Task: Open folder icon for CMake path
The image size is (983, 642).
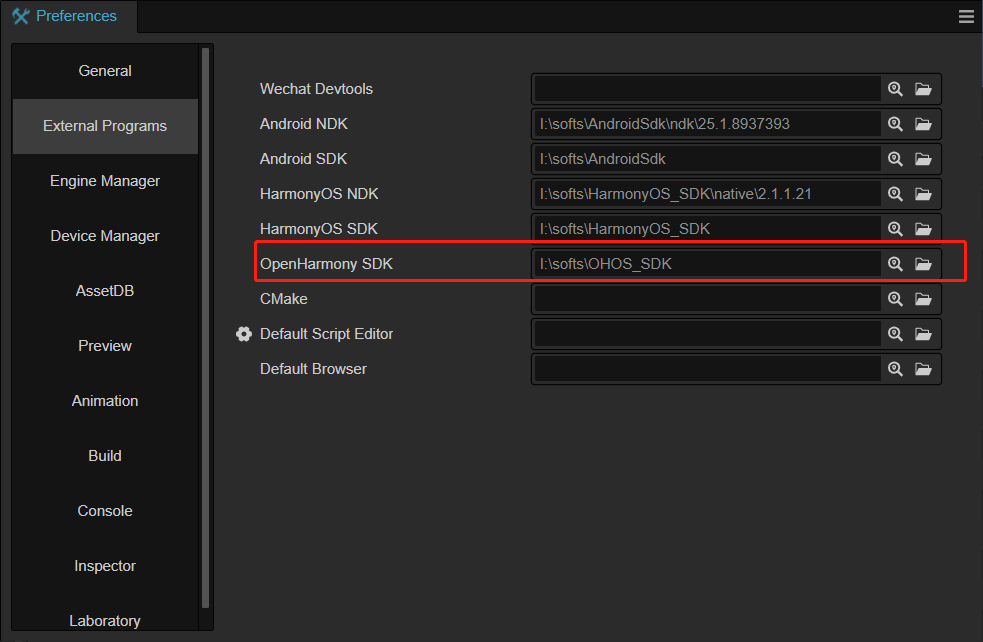Action: point(923,299)
